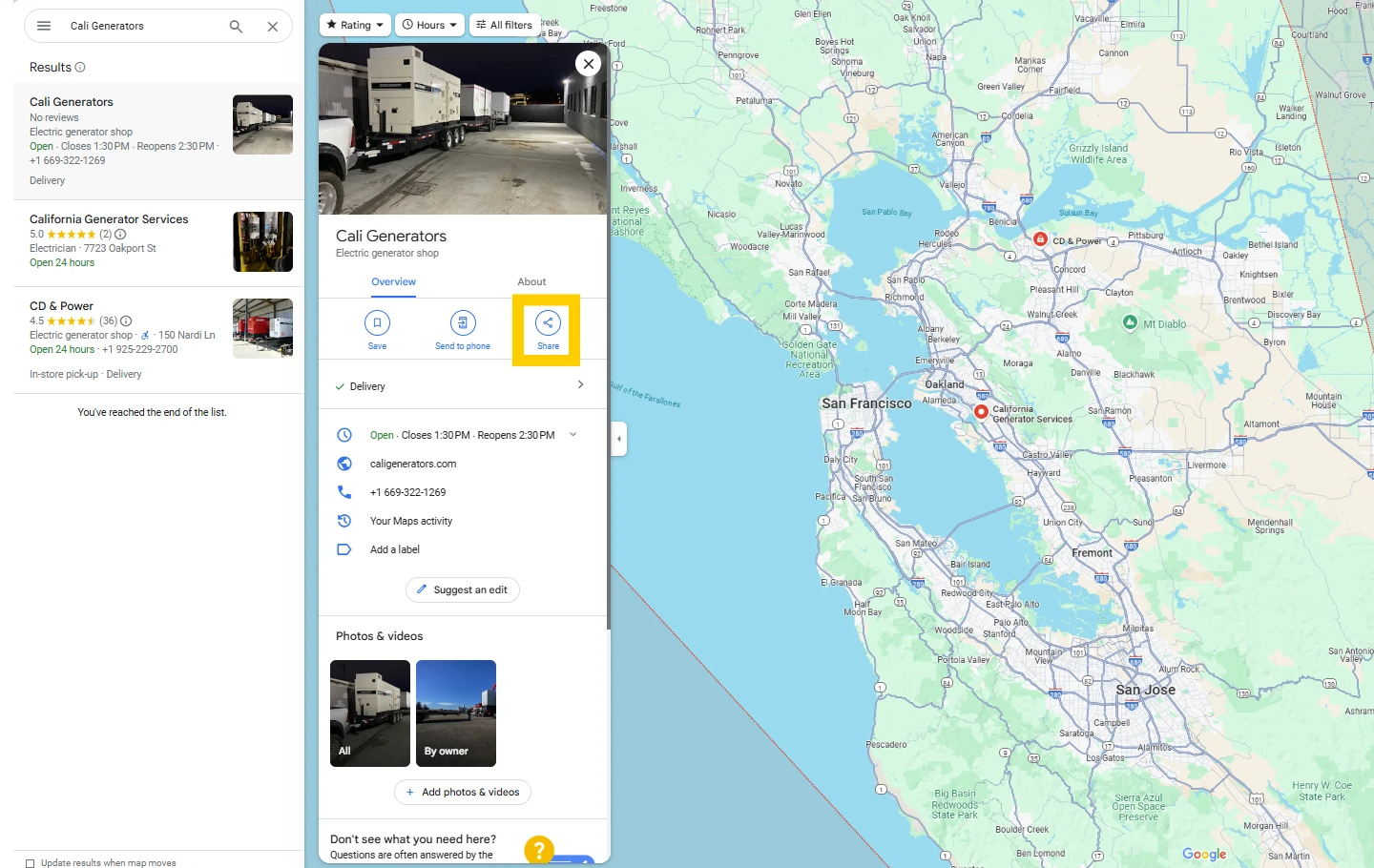Screen dimensions: 1374x868
Task: Expand the Delivery service options row
Action: click(580, 385)
